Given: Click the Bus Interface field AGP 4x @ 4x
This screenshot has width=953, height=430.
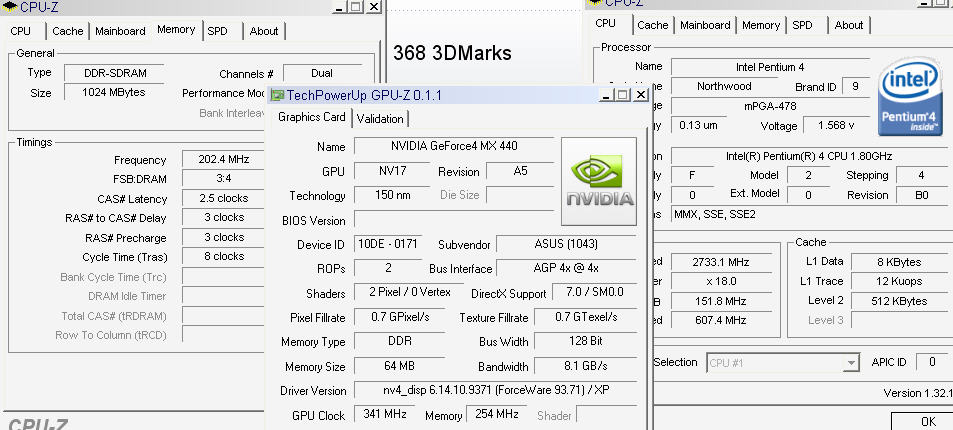Looking at the screenshot, I should click(x=566, y=268).
